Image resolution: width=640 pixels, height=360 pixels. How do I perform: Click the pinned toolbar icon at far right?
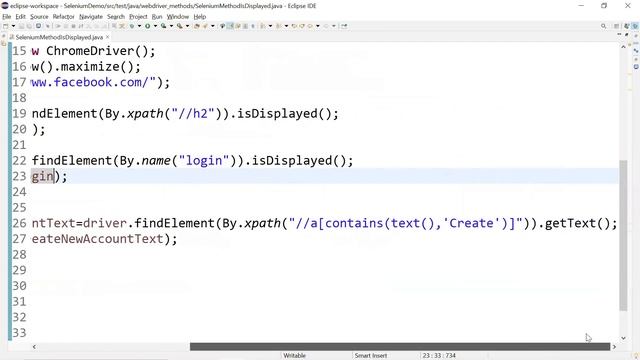point(344,26)
